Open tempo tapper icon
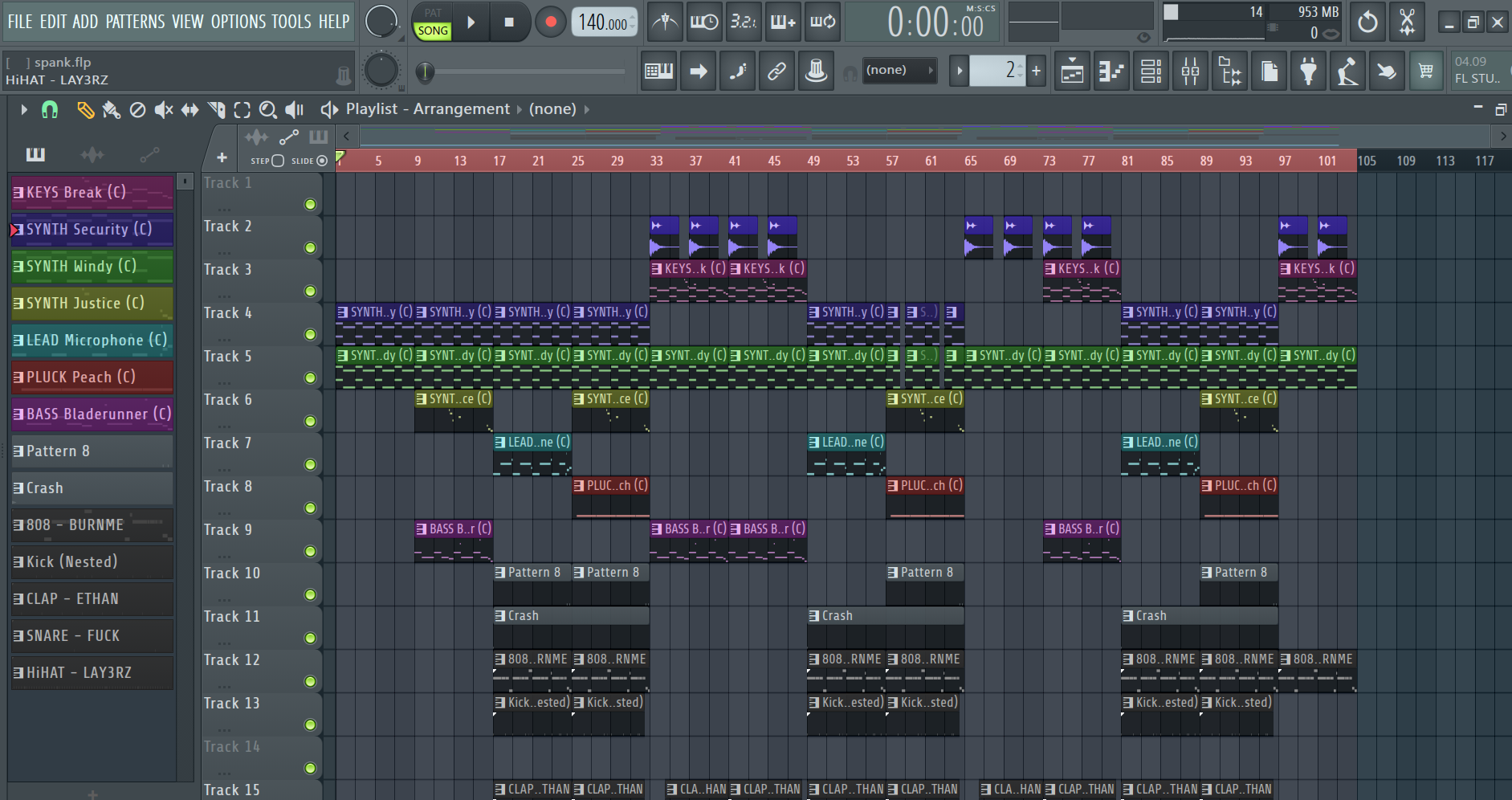This screenshot has height=800, width=1512. click(1347, 71)
